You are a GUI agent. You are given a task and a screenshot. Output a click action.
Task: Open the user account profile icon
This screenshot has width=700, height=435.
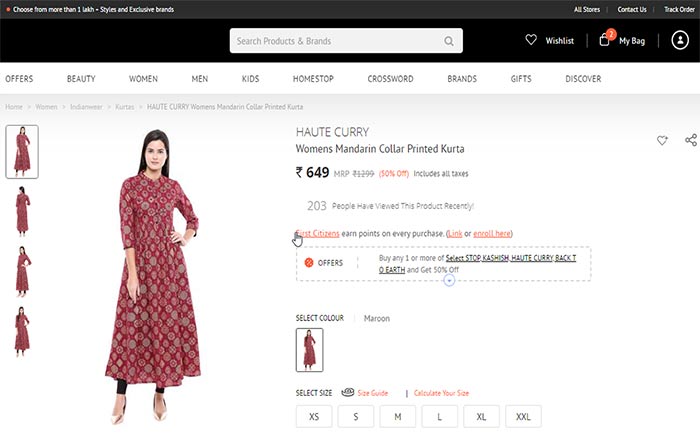[x=680, y=40]
